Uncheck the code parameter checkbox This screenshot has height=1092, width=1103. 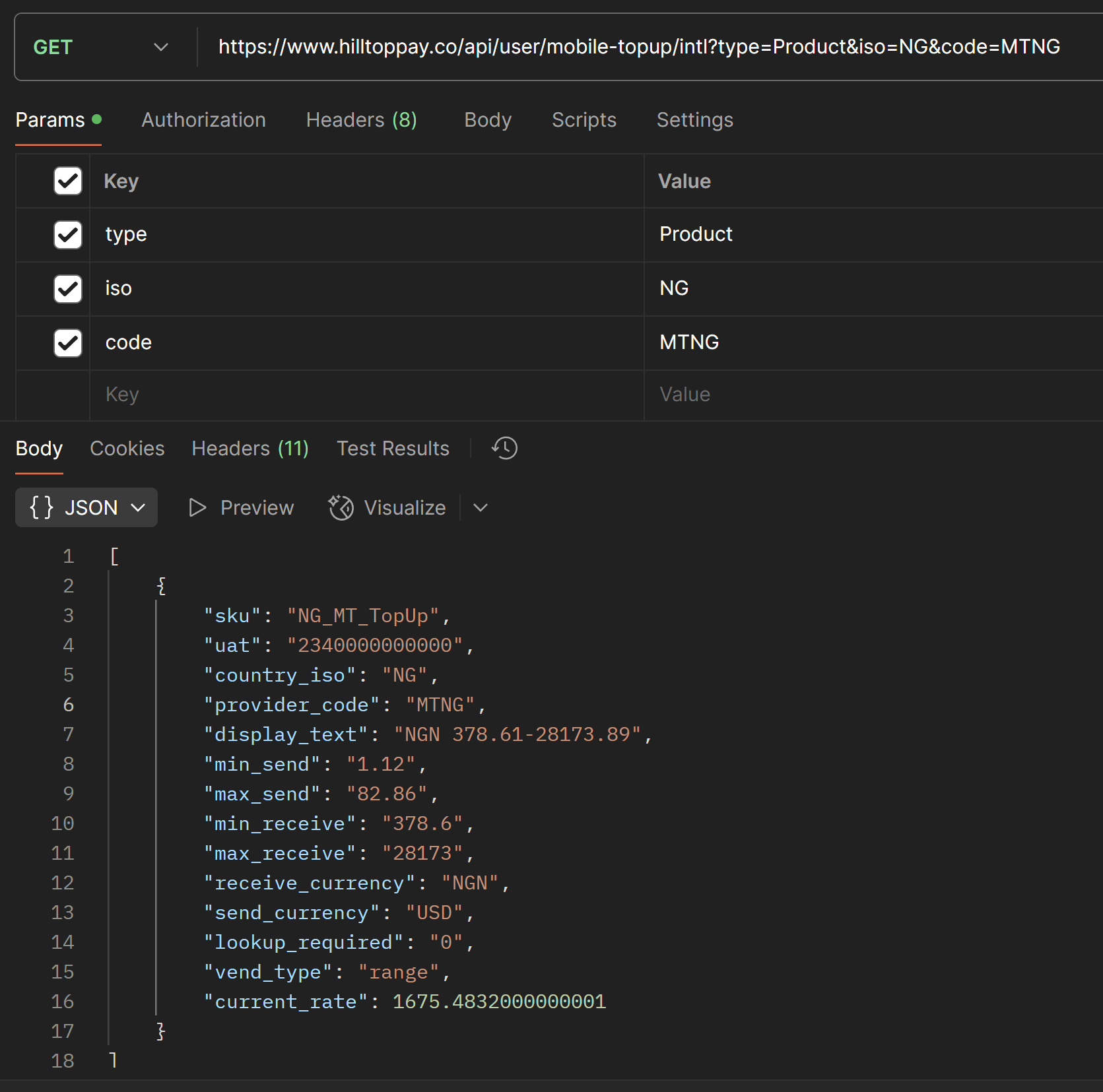(68, 343)
